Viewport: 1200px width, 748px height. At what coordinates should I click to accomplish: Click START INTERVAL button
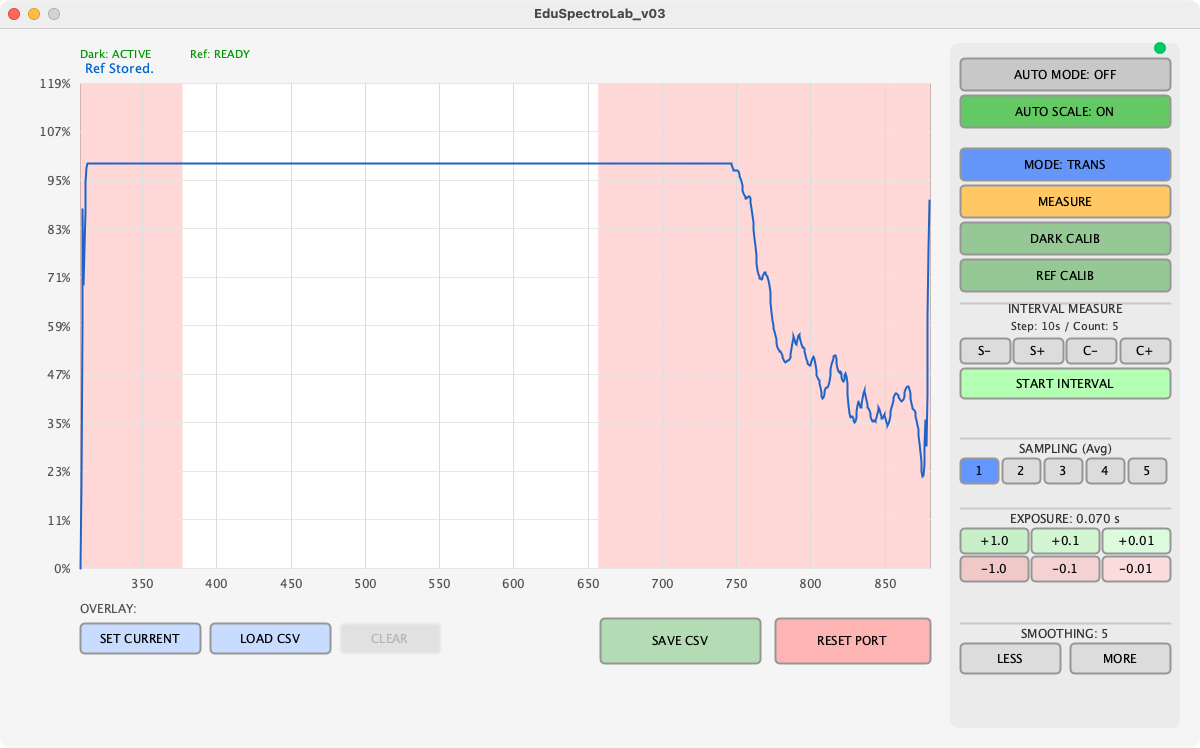point(1065,384)
